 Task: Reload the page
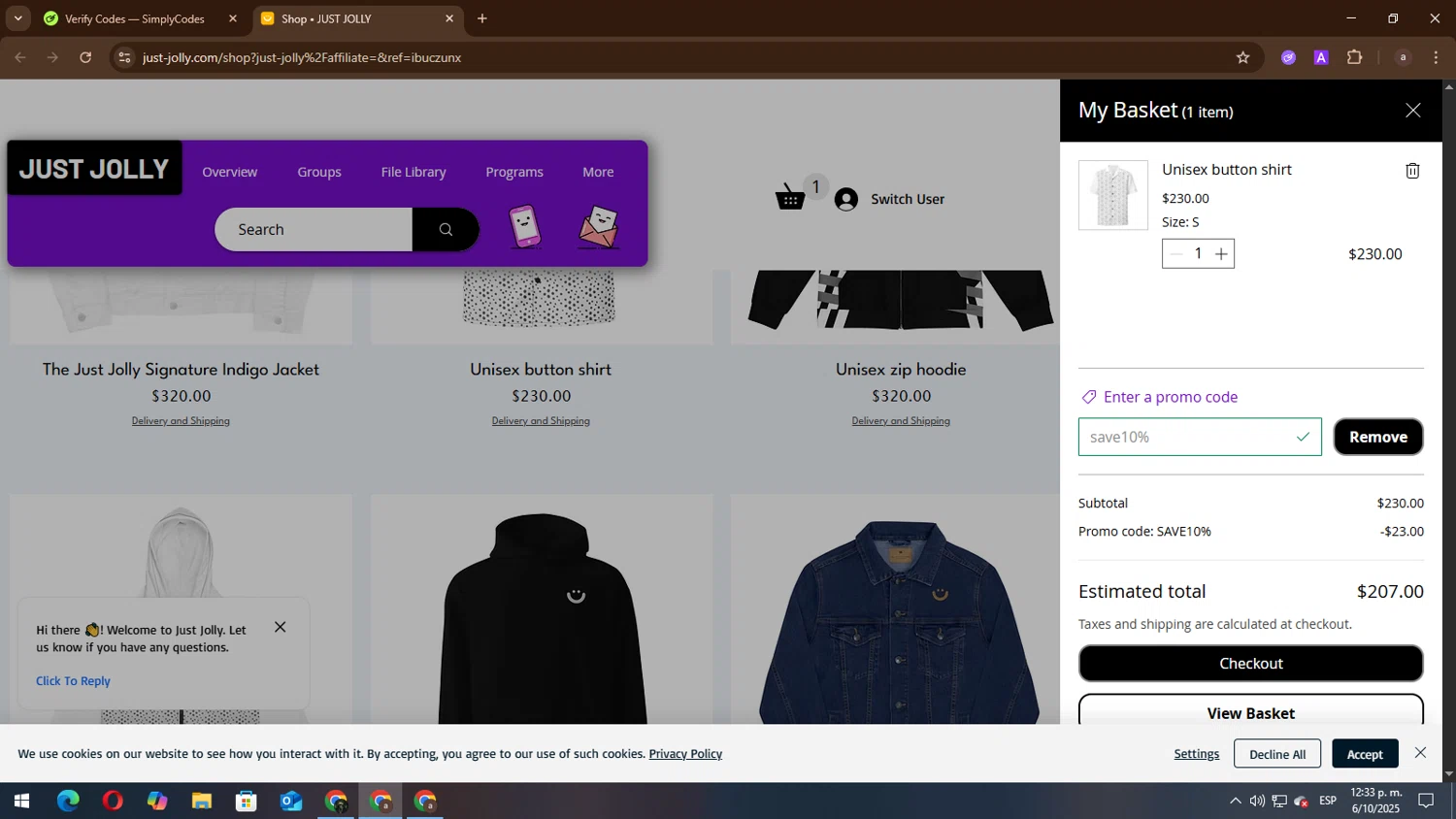(x=85, y=57)
